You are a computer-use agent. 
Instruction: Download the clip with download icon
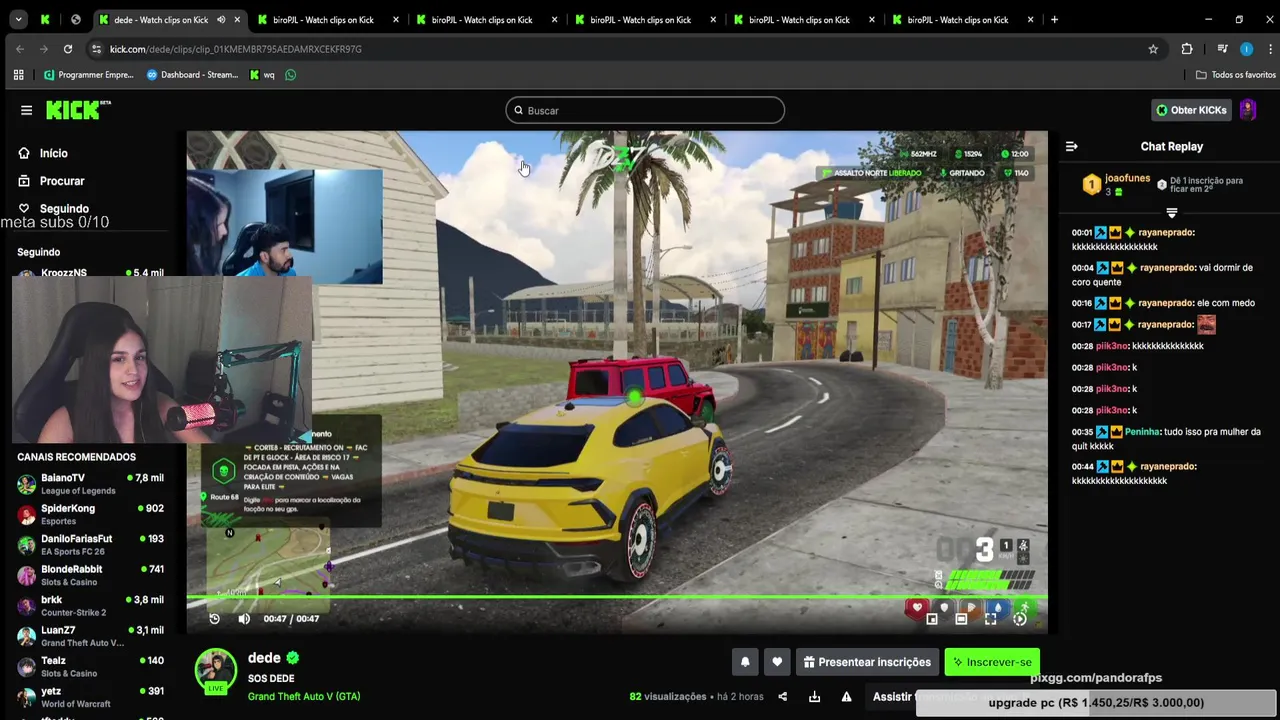click(x=814, y=697)
